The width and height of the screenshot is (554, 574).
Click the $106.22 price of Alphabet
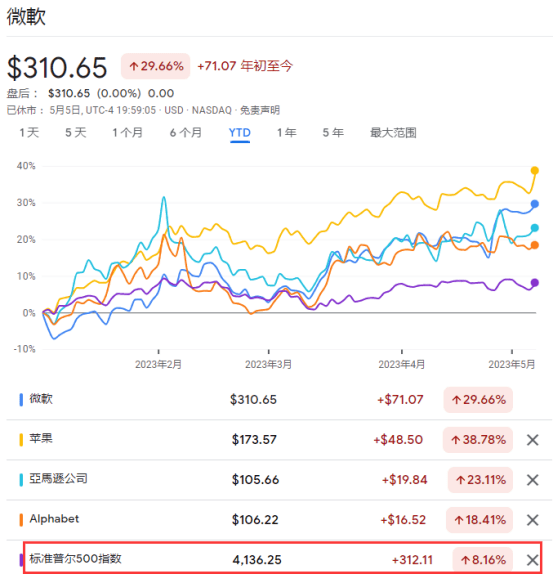tap(255, 520)
